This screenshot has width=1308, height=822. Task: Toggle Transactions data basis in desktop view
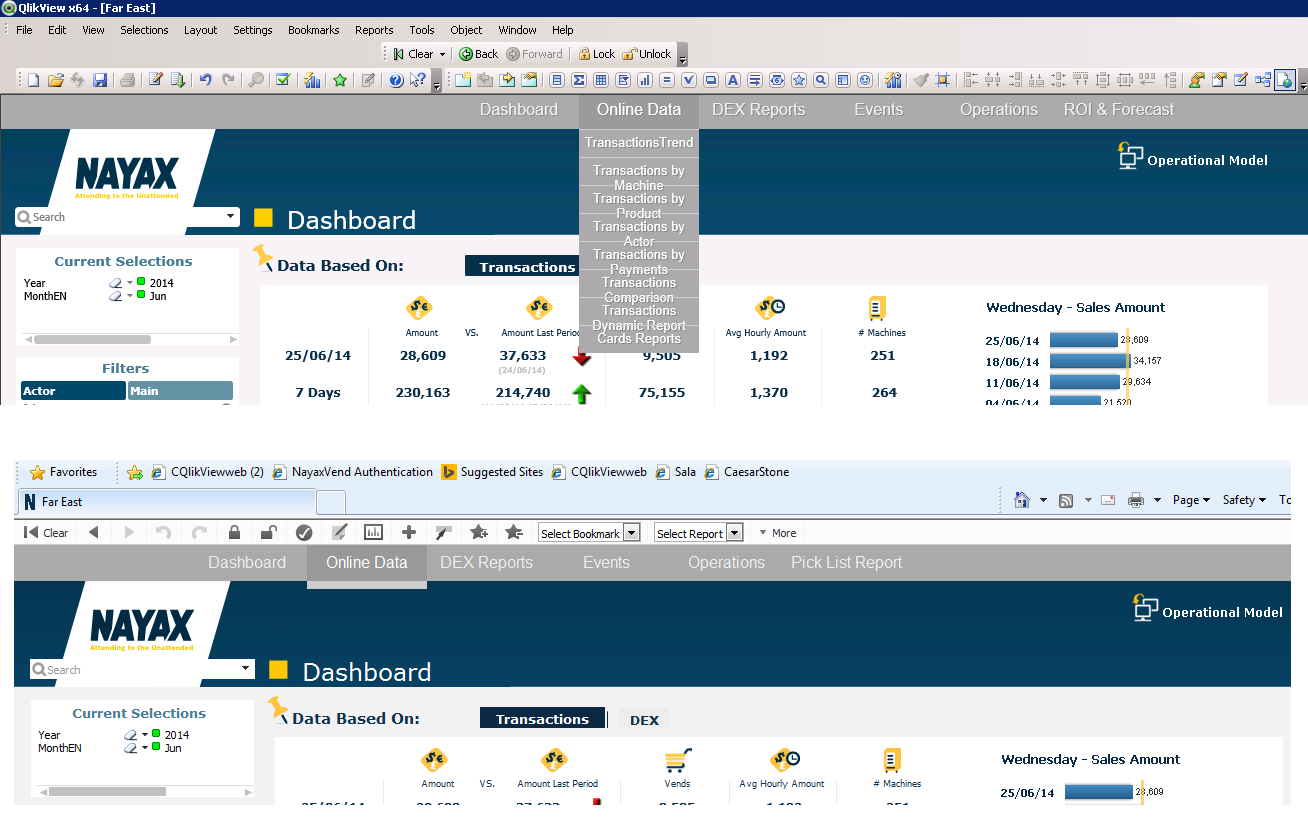(526, 267)
